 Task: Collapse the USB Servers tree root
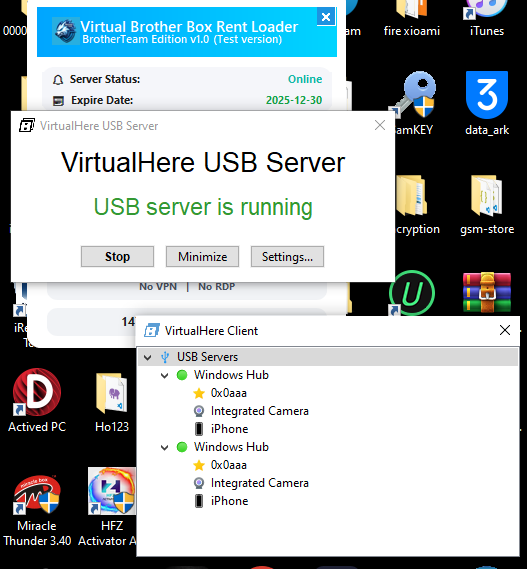147,357
